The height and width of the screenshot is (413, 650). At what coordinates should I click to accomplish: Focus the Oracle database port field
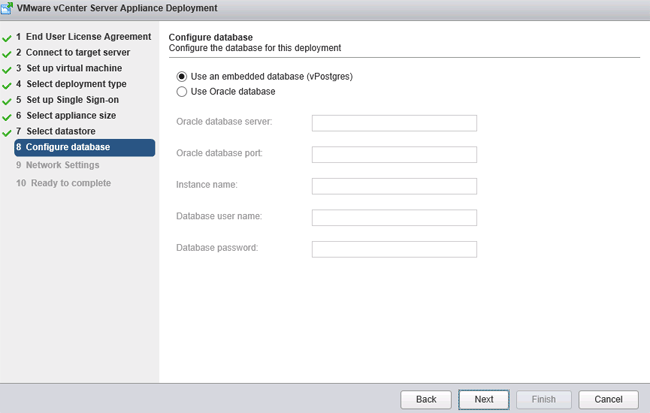click(x=394, y=155)
